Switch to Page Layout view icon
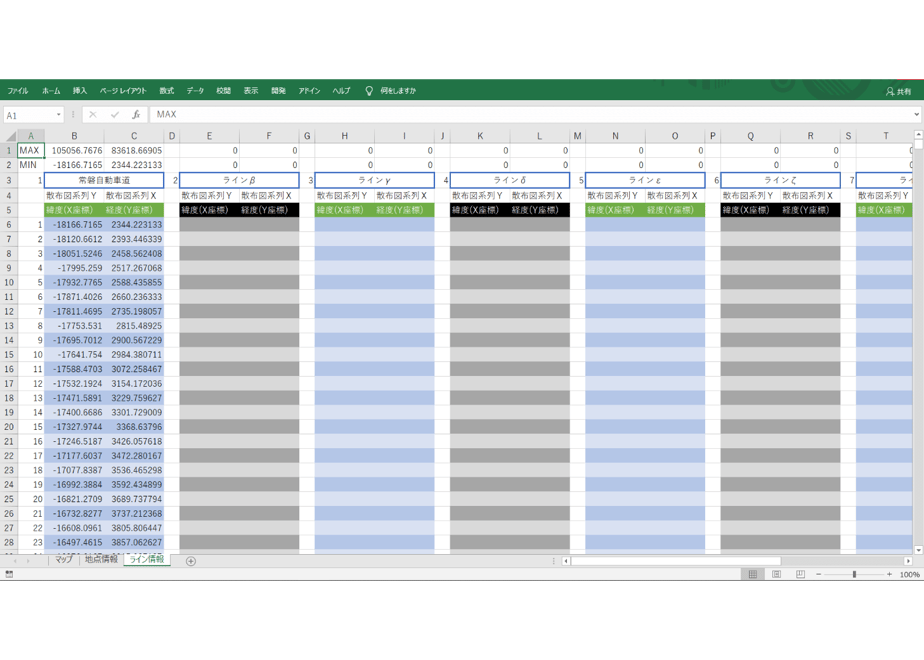 777,574
